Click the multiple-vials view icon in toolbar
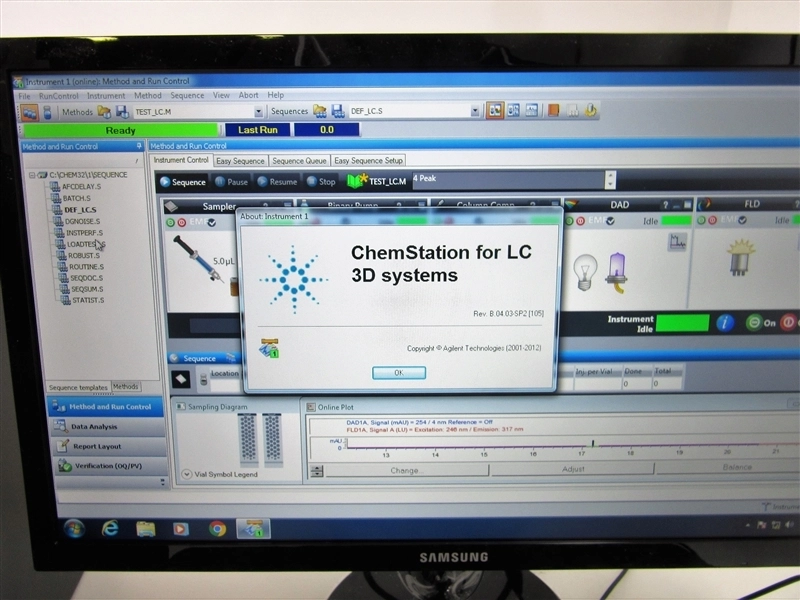 30,113
